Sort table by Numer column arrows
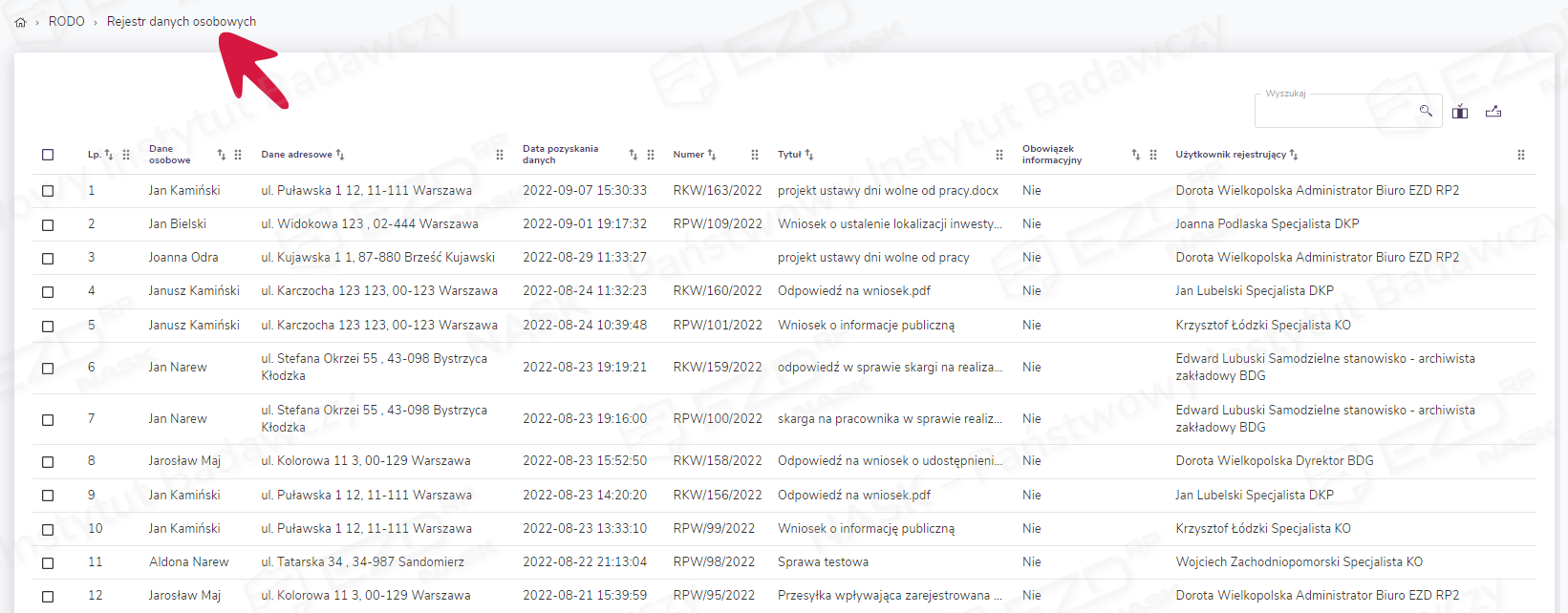This screenshot has width=1568, height=613. 712,155
